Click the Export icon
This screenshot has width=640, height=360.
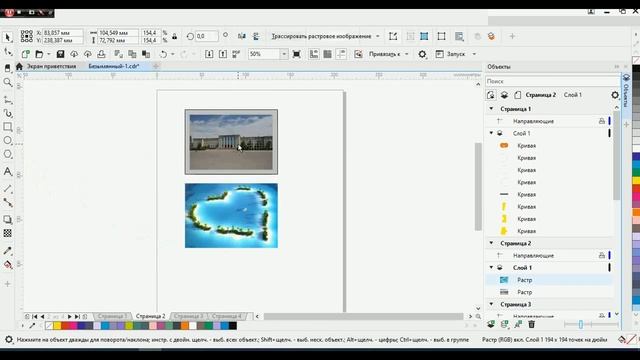tap(223, 54)
